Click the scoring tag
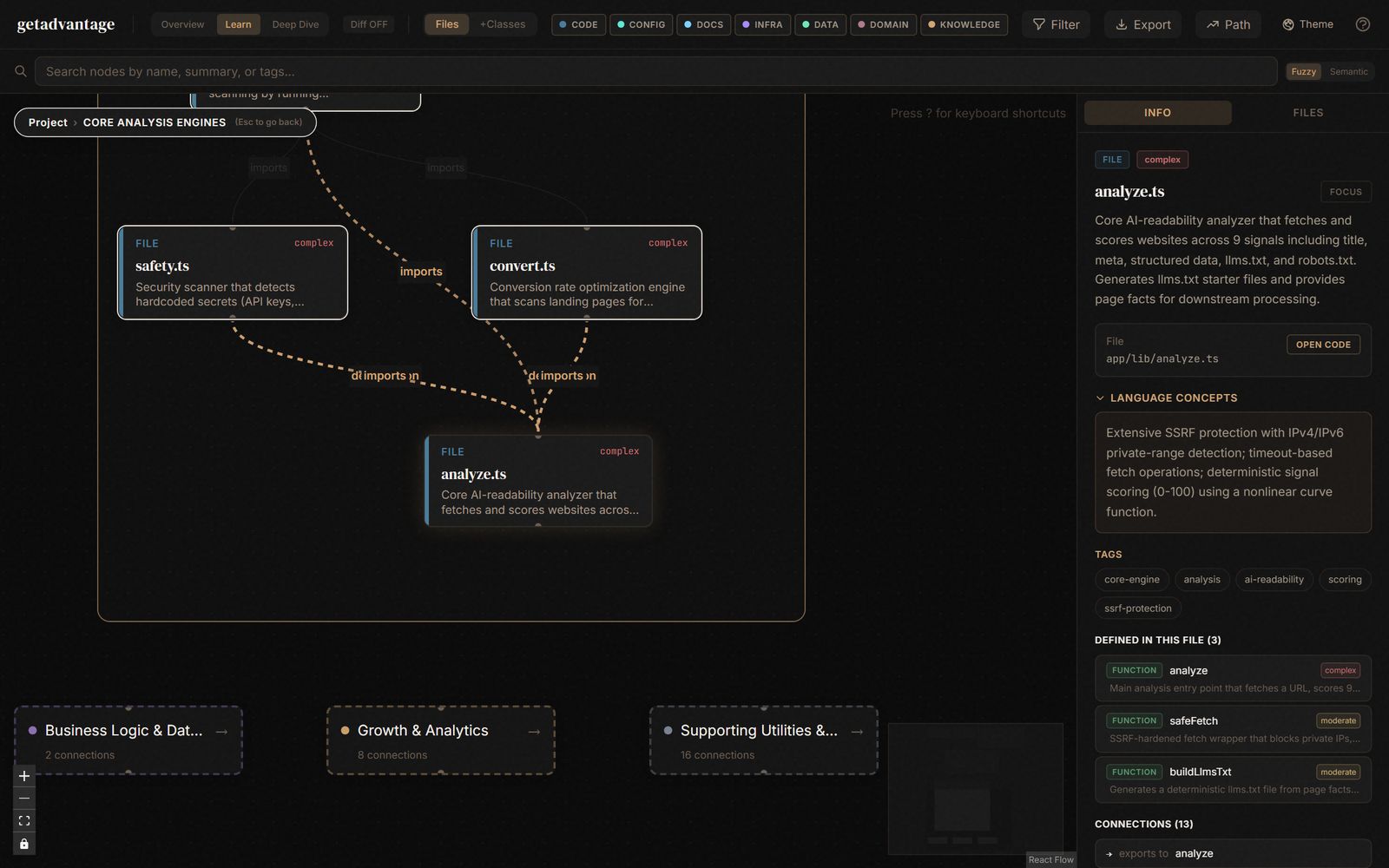 click(x=1345, y=580)
